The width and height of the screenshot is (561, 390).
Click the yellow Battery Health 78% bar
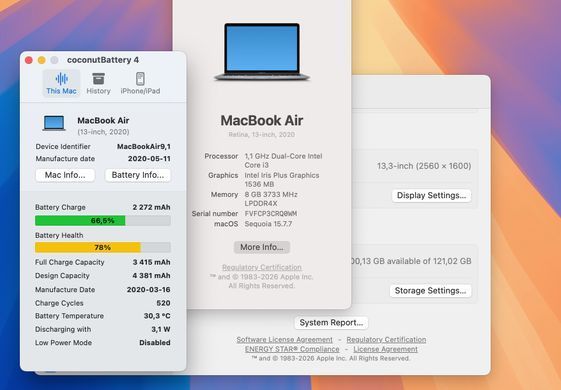tap(88, 247)
